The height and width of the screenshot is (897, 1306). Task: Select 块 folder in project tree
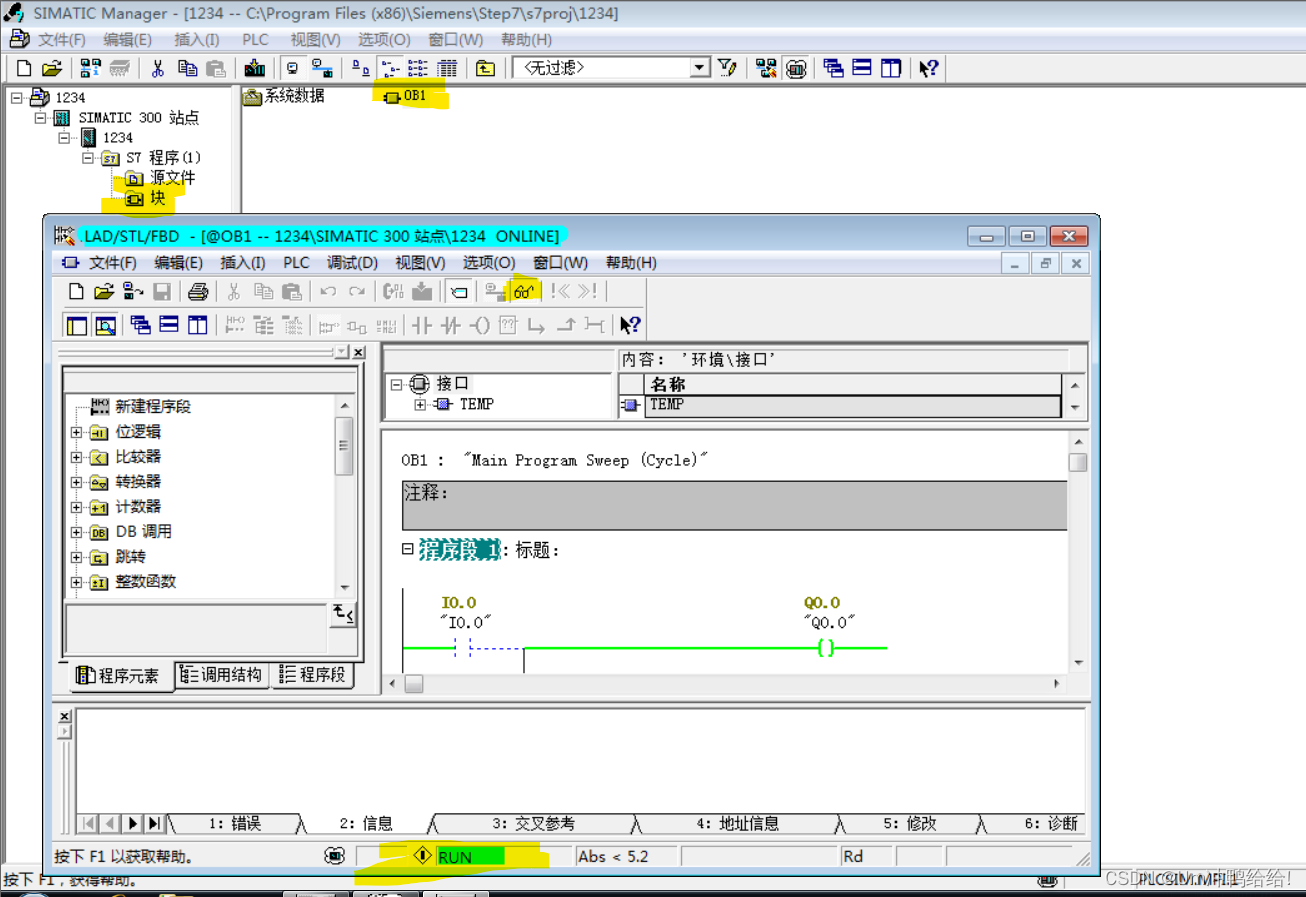pyautogui.click(x=147, y=199)
